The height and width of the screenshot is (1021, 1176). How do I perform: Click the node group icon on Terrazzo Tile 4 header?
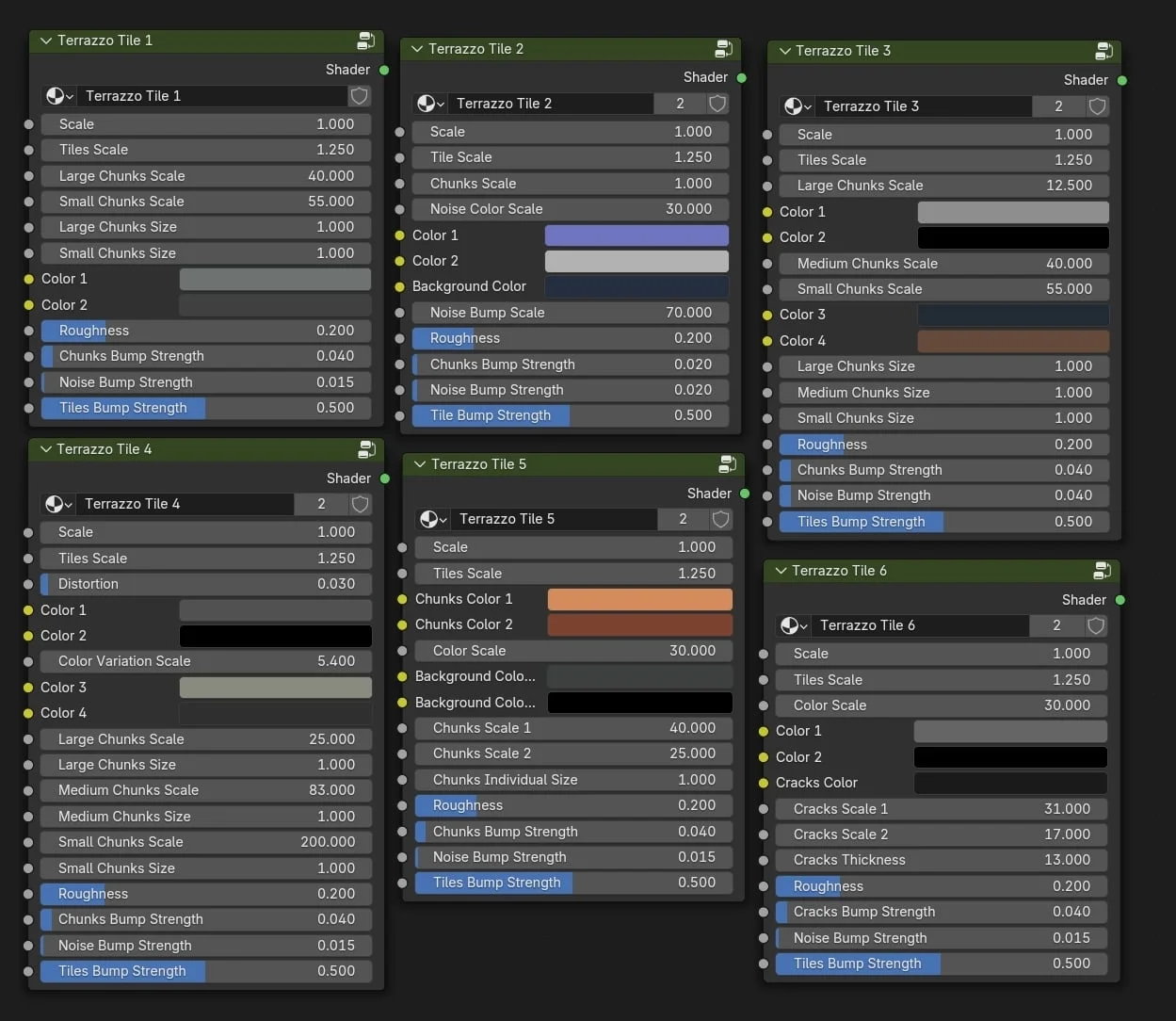[x=365, y=449]
